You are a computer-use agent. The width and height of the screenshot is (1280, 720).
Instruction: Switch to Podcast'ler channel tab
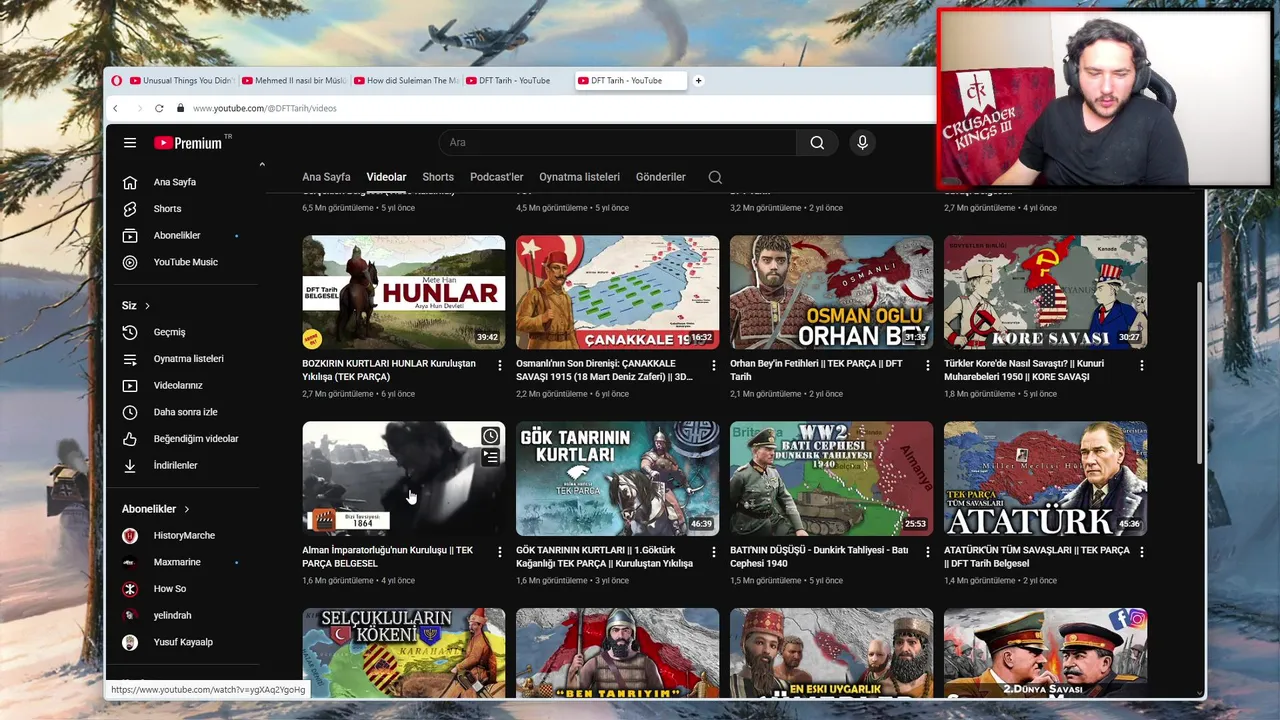tap(497, 177)
